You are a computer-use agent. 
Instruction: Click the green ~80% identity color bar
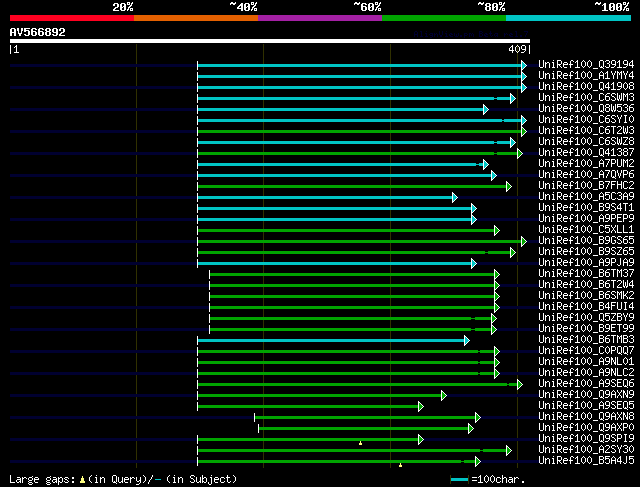[444, 18]
